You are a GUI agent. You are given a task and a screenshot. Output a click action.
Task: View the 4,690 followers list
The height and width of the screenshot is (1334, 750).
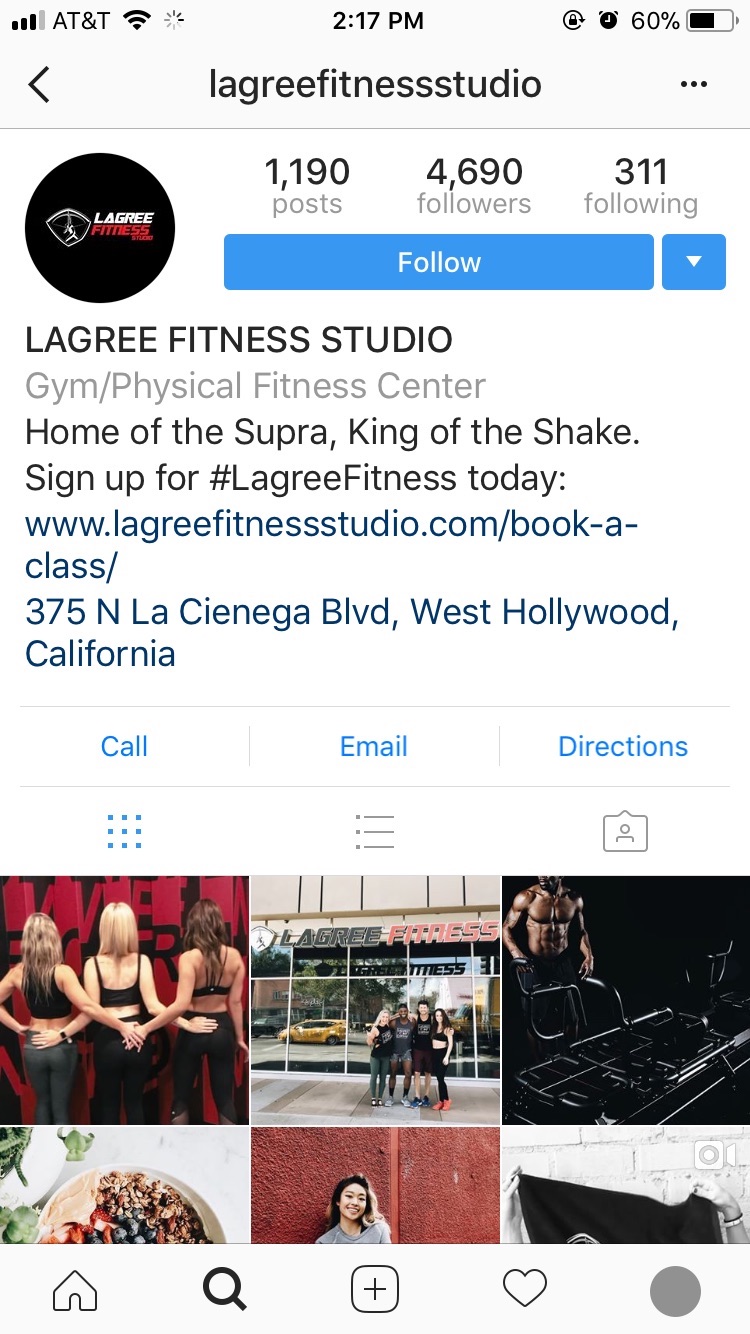point(474,186)
